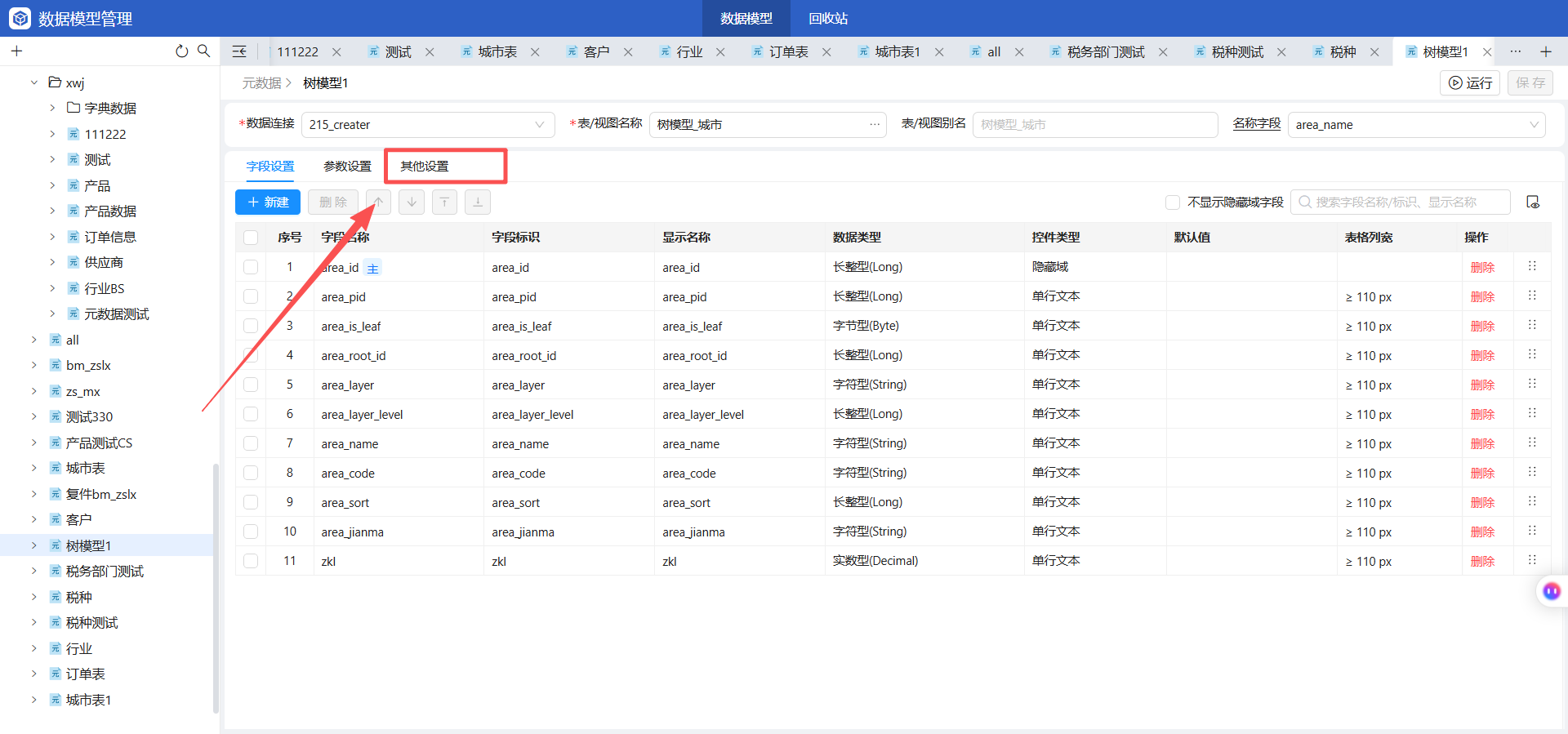Viewport: 1568px width, 734px height.
Task: Add a new tab with plus icon
Action: [1546, 51]
